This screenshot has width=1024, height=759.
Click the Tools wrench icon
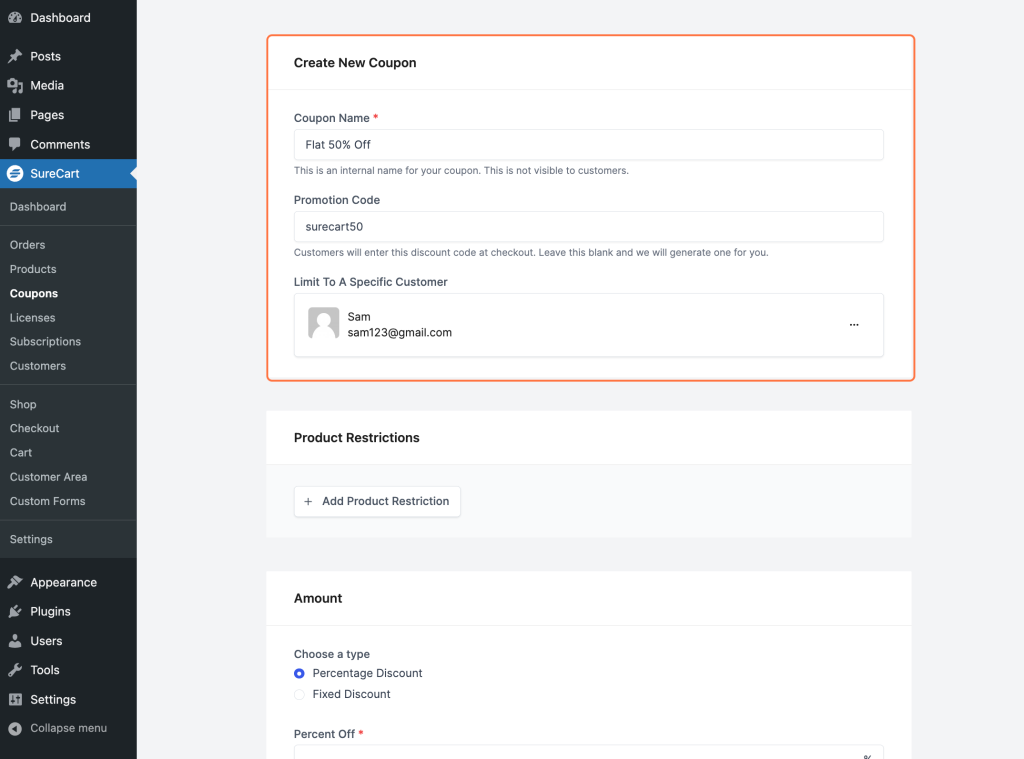[15, 670]
